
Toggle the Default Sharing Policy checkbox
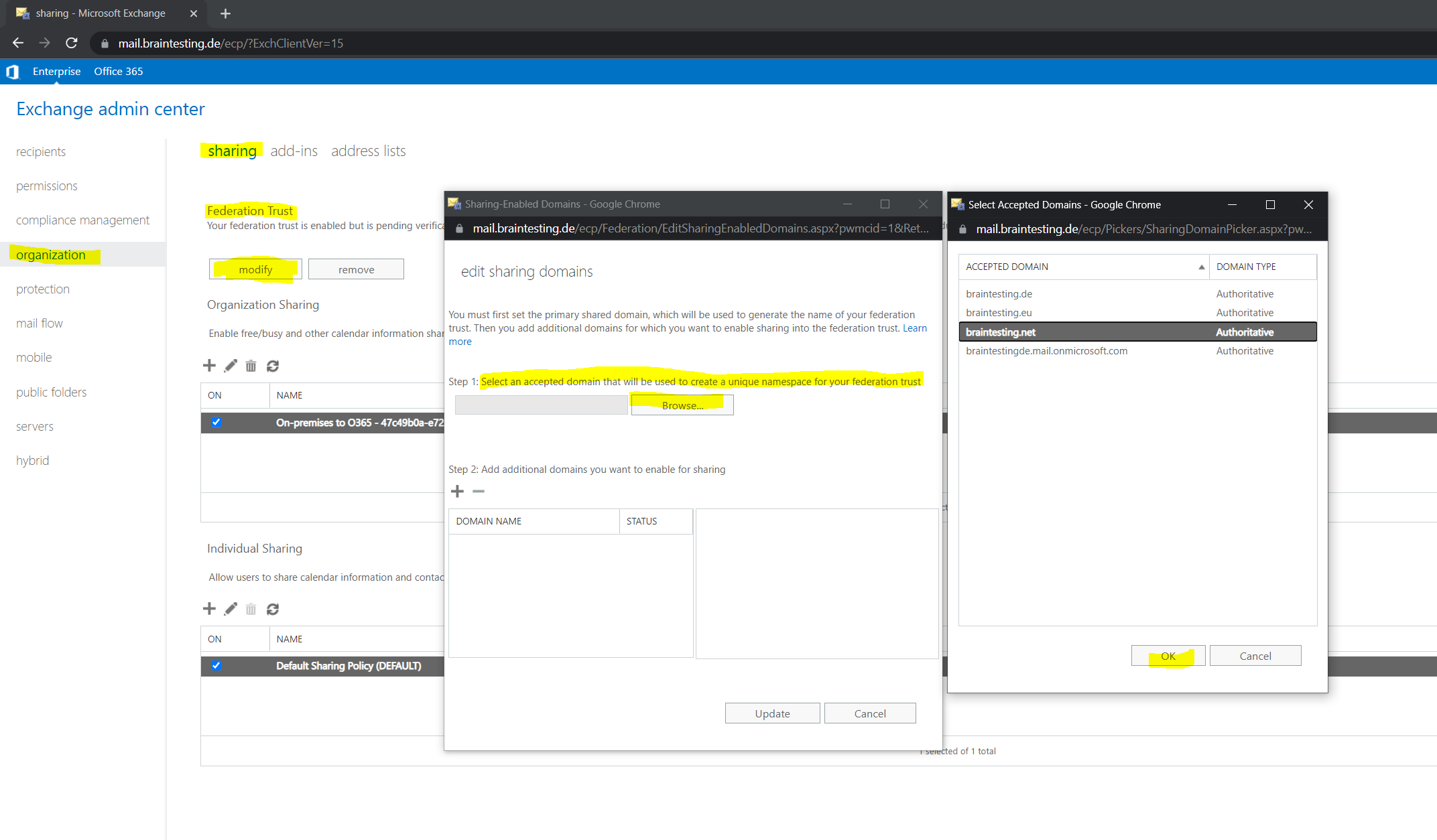point(217,665)
